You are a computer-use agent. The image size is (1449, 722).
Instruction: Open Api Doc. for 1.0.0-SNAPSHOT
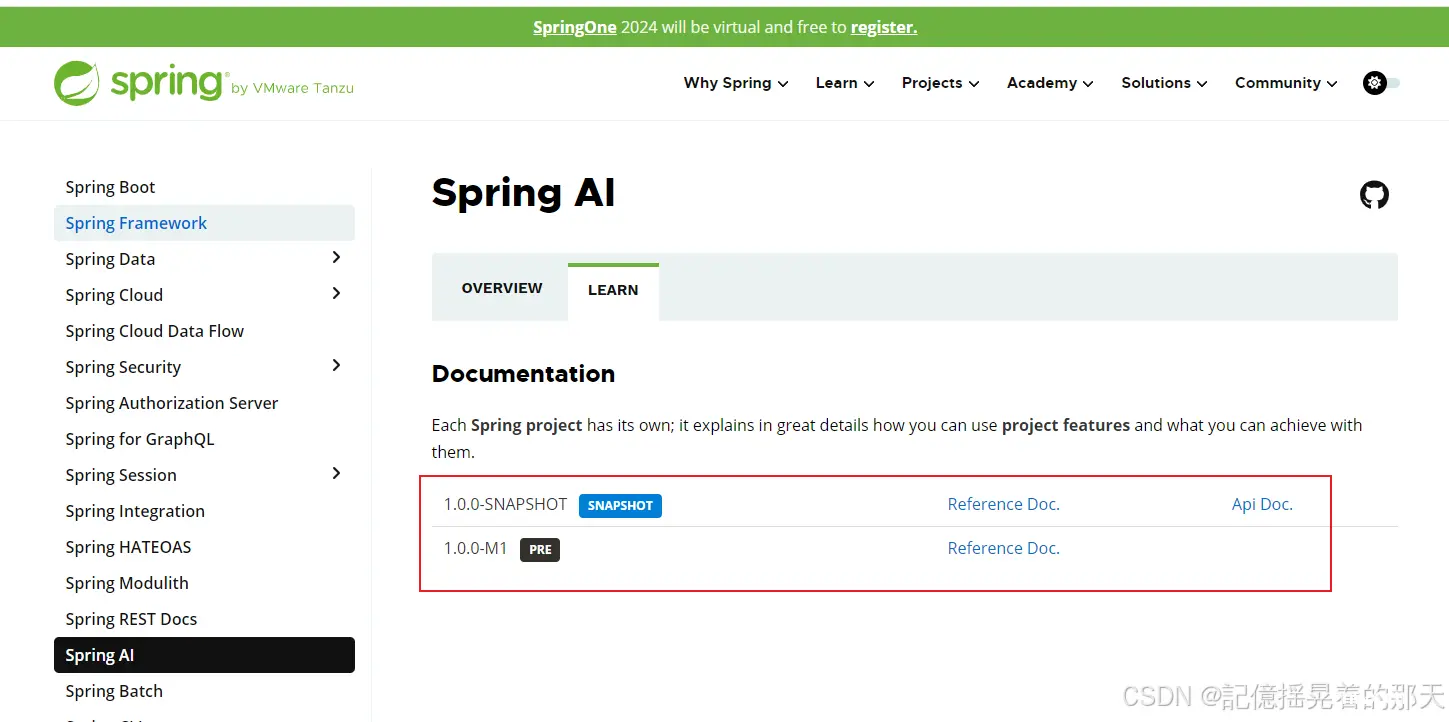1262,504
